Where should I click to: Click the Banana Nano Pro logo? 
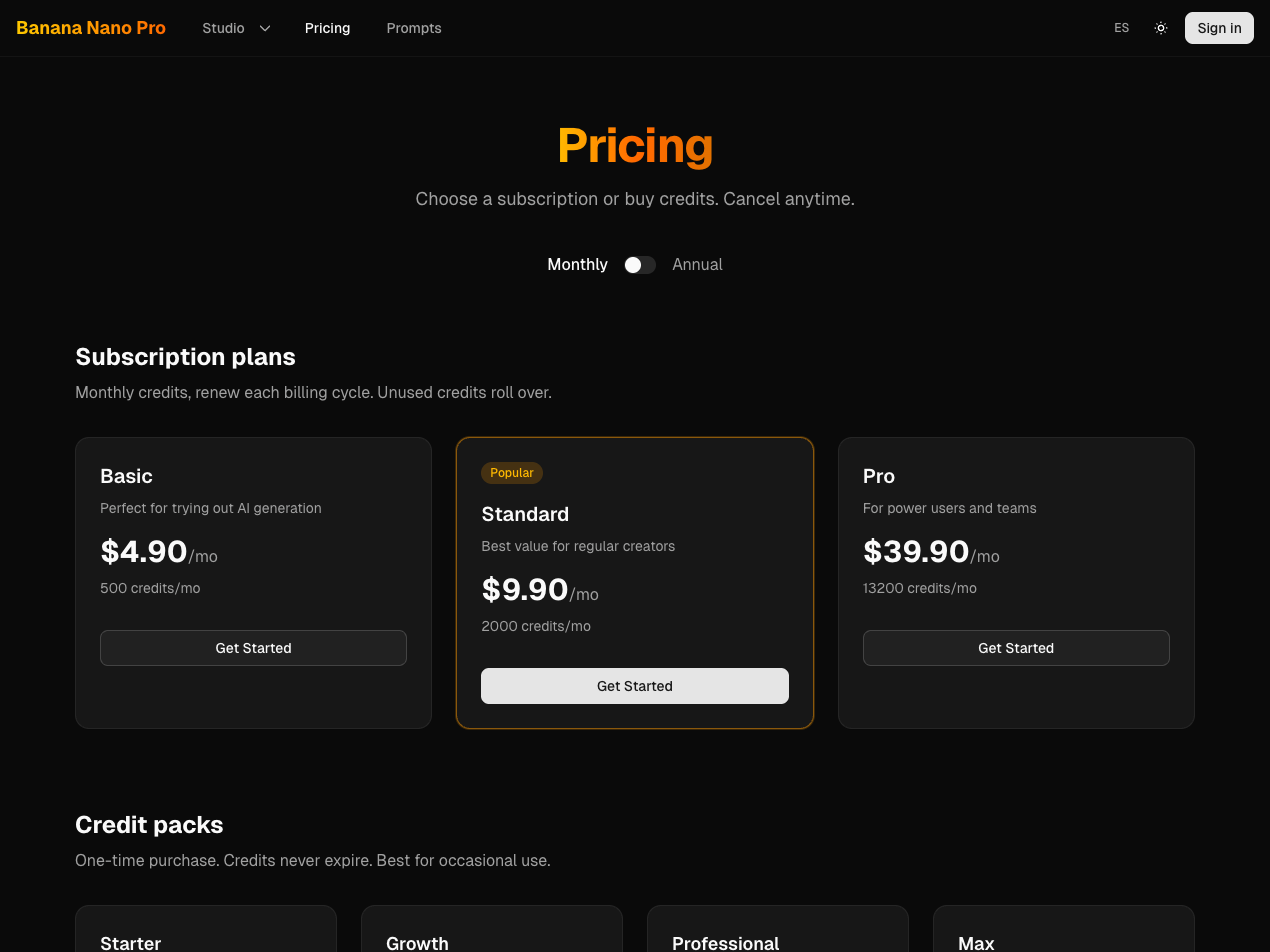click(90, 28)
